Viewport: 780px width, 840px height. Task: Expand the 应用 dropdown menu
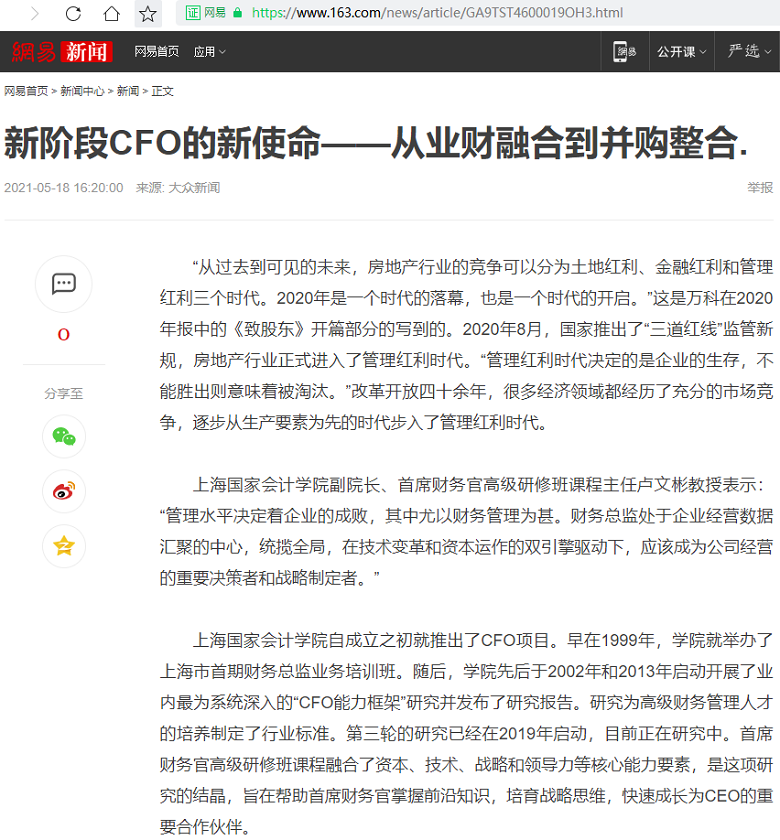click(209, 52)
